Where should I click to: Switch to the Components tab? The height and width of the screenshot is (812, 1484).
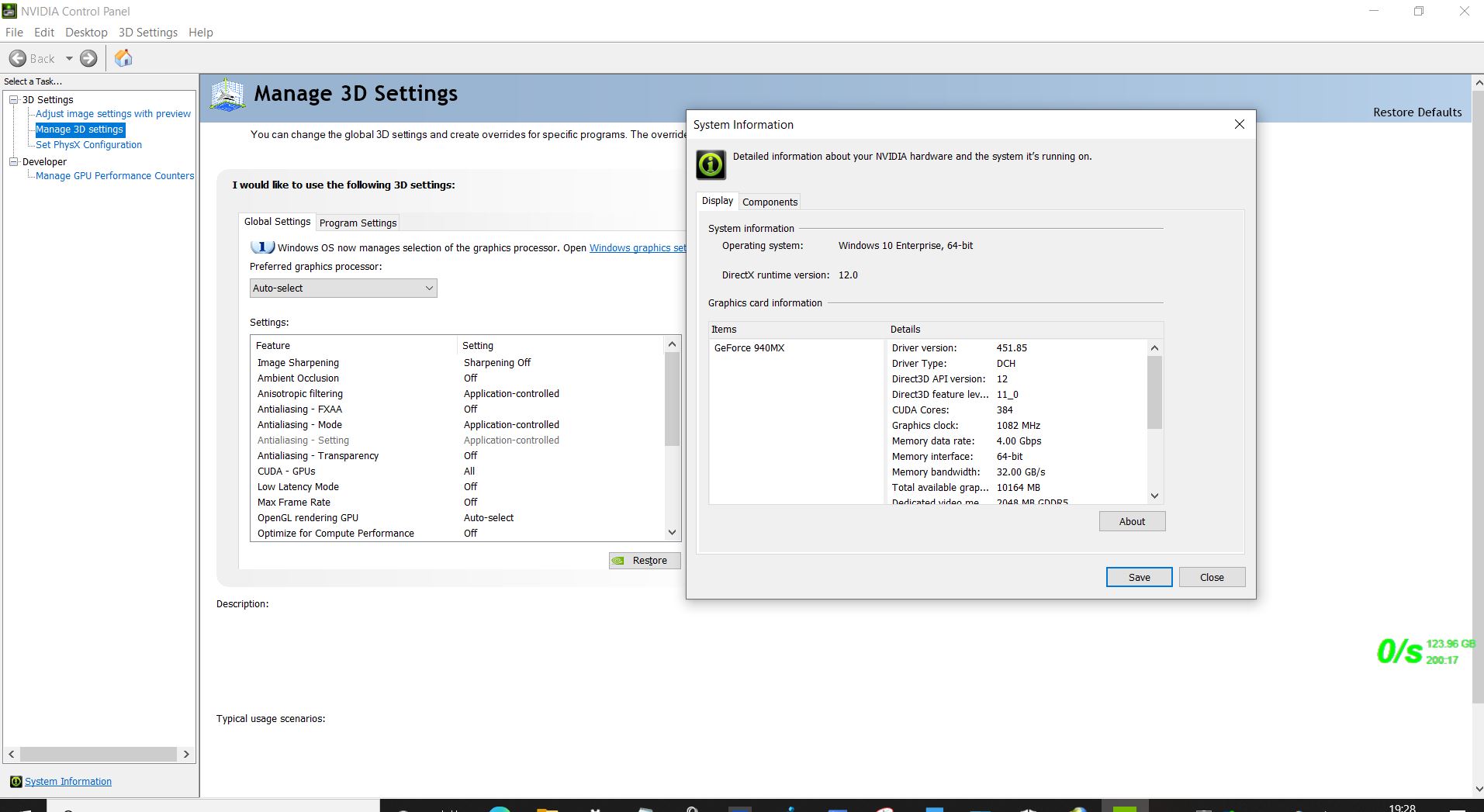770,202
